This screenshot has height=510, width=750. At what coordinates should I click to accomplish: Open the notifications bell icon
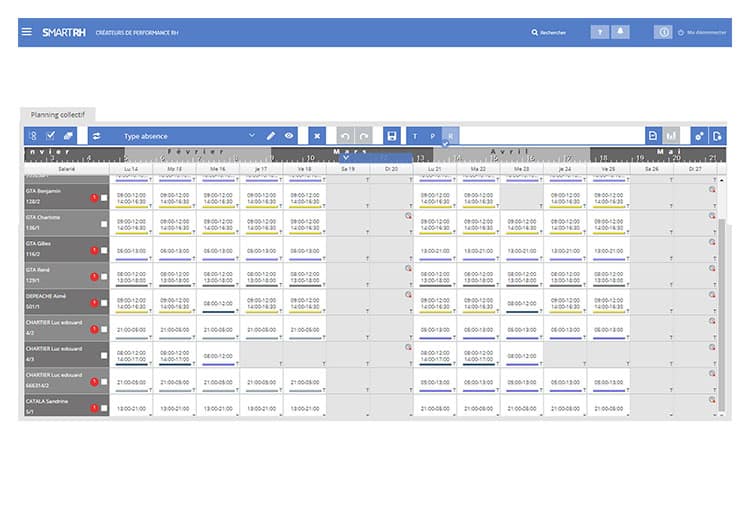621,32
